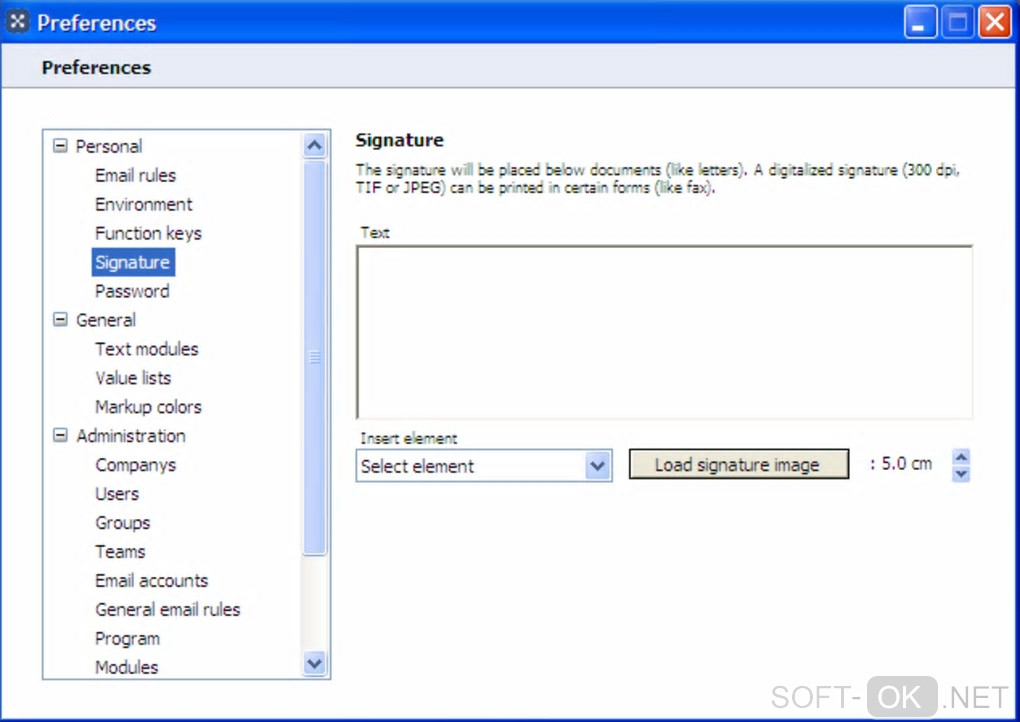Select Text modules under General

point(147,349)
